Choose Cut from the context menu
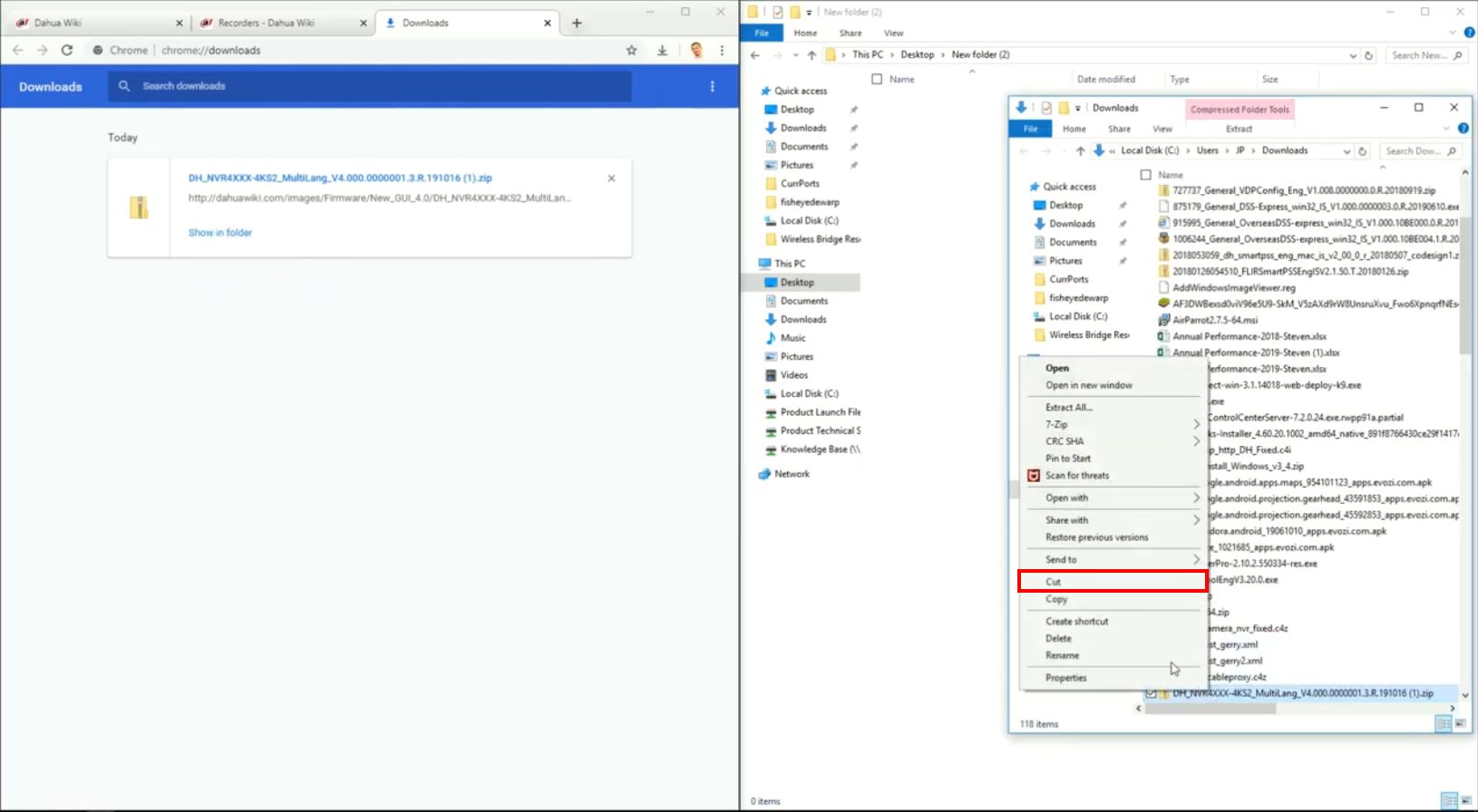This screenshot has height=812, width=1478. pos(1113,582)
